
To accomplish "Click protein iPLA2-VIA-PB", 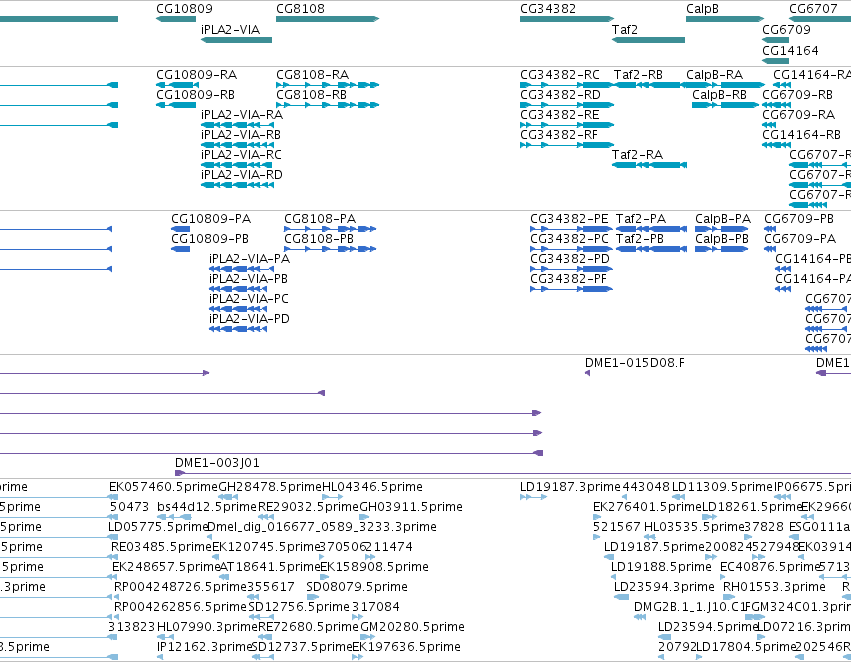I will (x=238, y=290).
